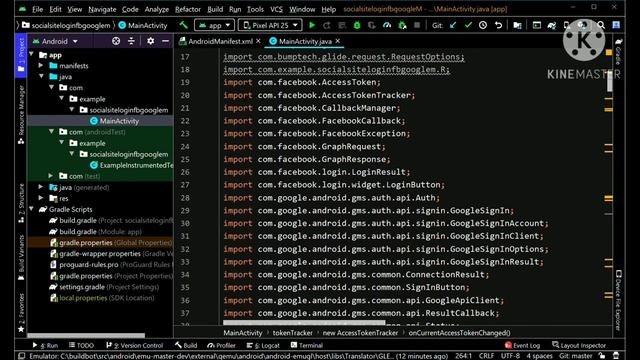640x360 pixels.
Task: Click the tokenTracker breadcrumb
Action: (x=292, y=333)
